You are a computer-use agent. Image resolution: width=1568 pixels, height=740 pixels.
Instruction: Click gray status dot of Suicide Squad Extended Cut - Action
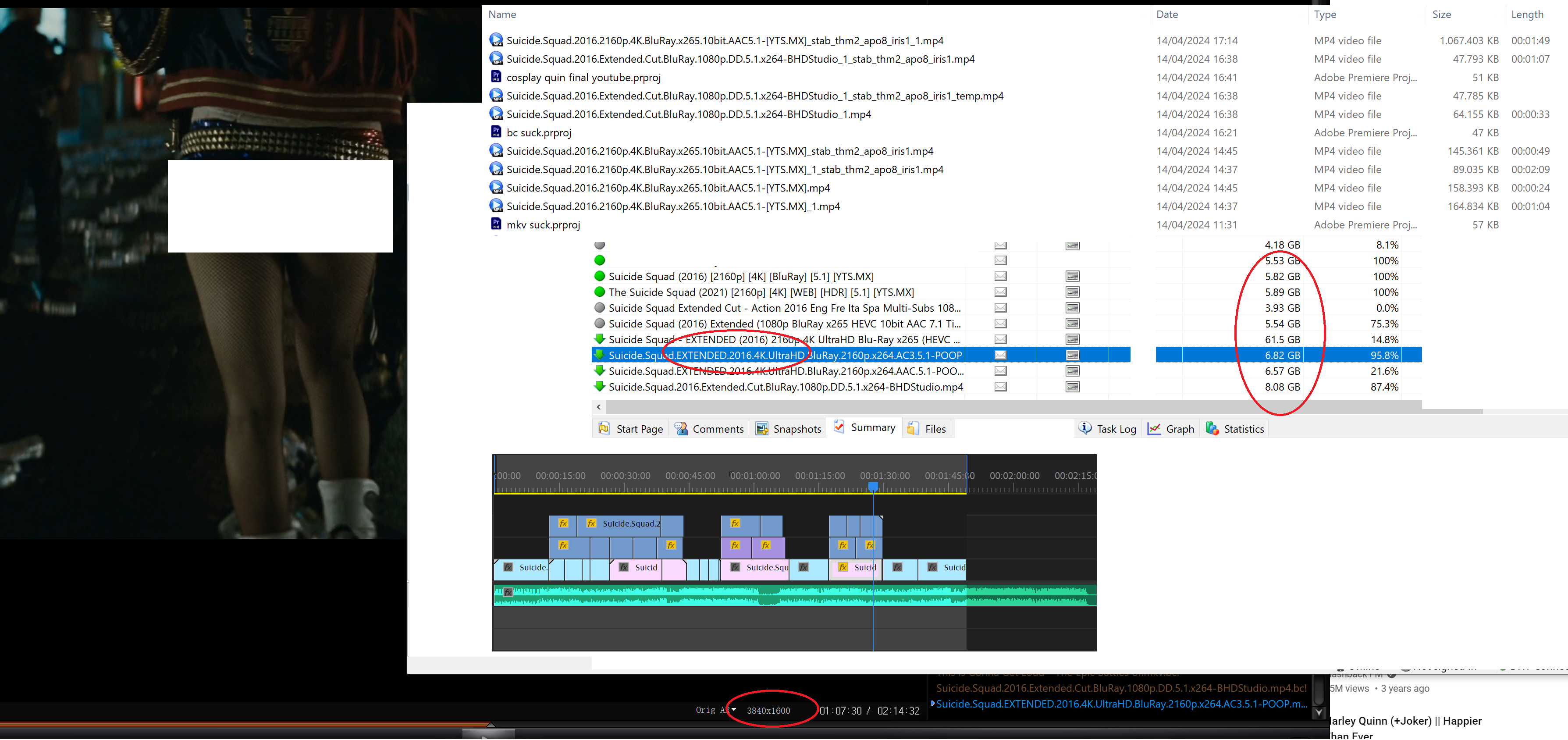[600, 307]
